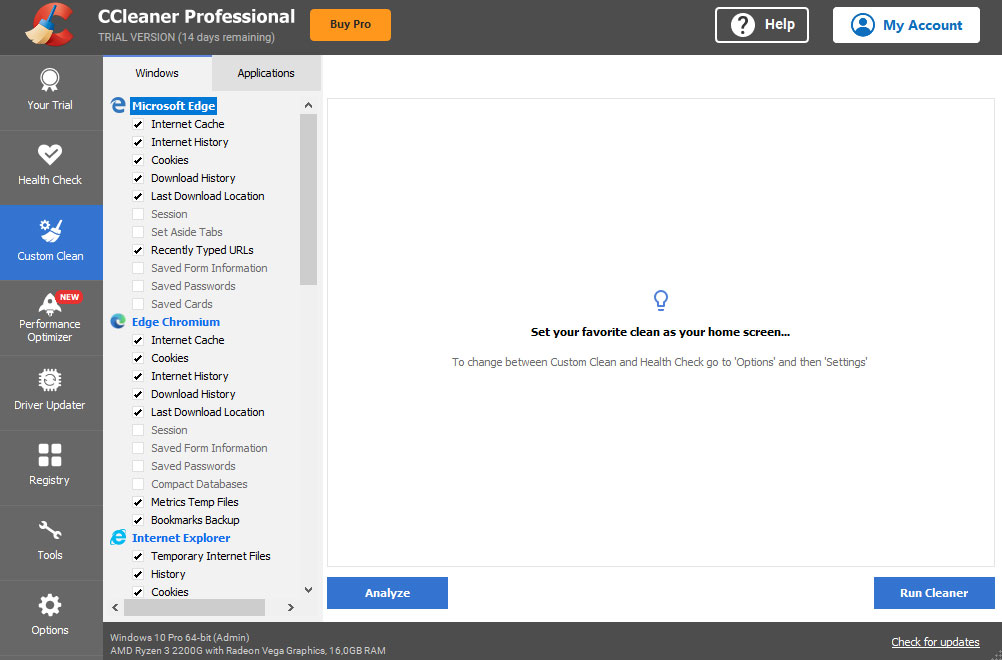The width and height of the screenshot is (1002, 660).
Task: Click the Analyze button
Action: 387,593
